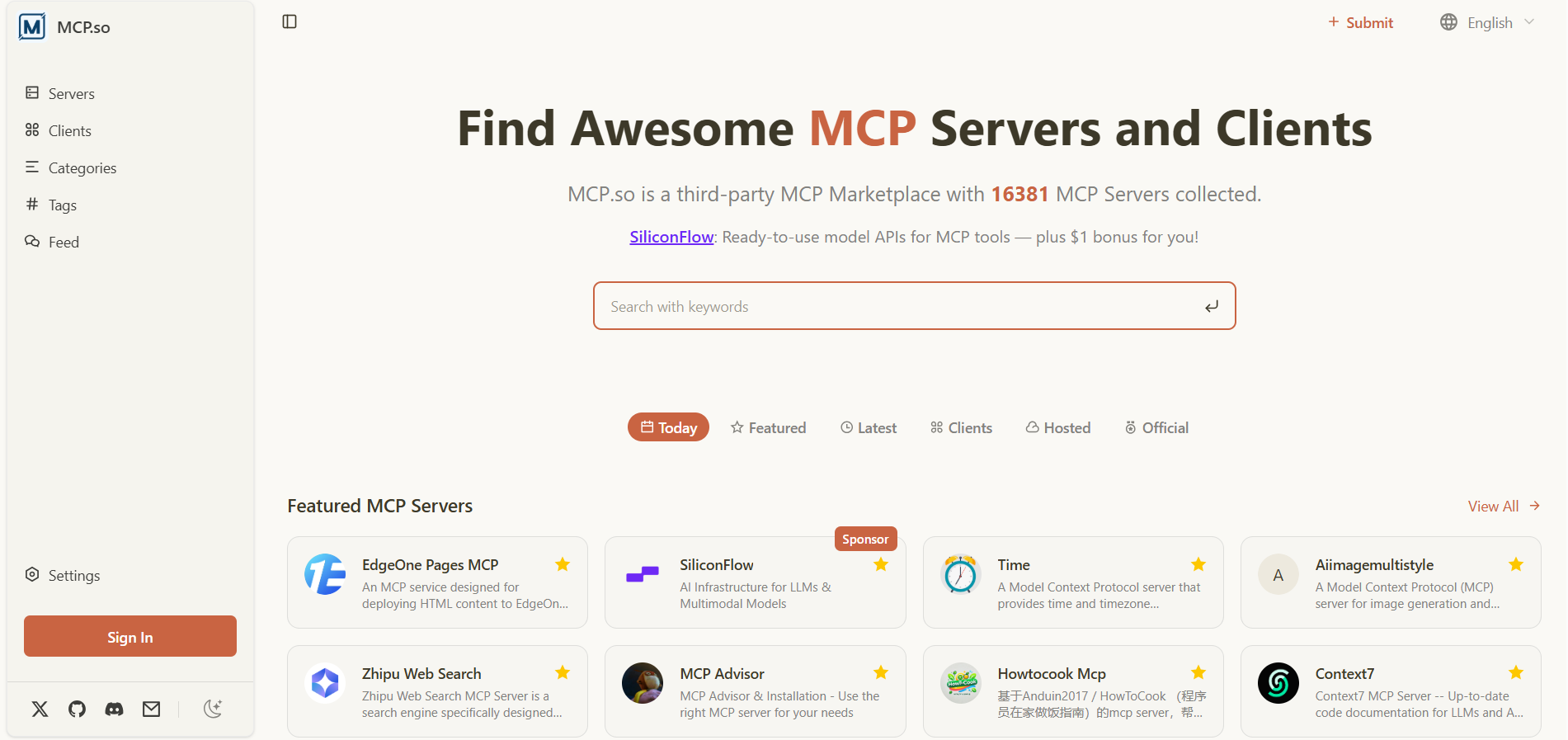
Task: Click the EdgeOne Pages MCP logo
Action: pos(325,574)
